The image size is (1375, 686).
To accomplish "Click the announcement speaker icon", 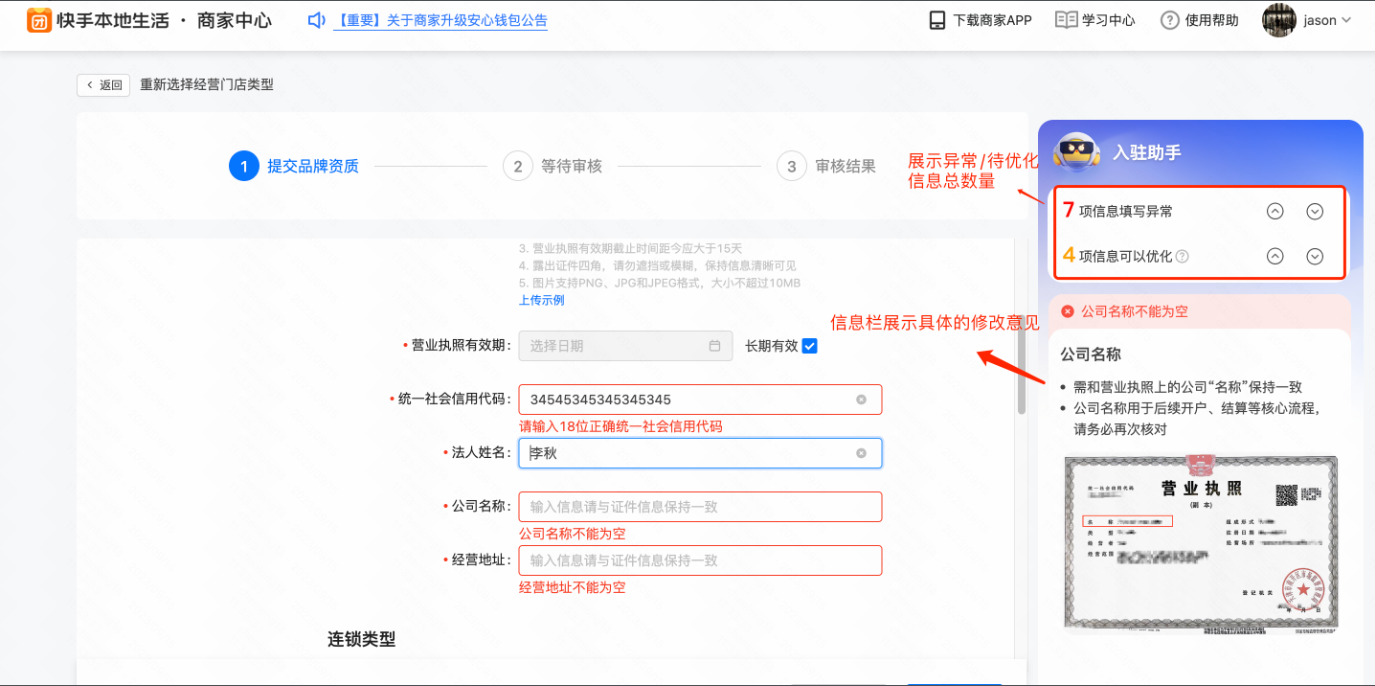I will click(x=316, y=20).
